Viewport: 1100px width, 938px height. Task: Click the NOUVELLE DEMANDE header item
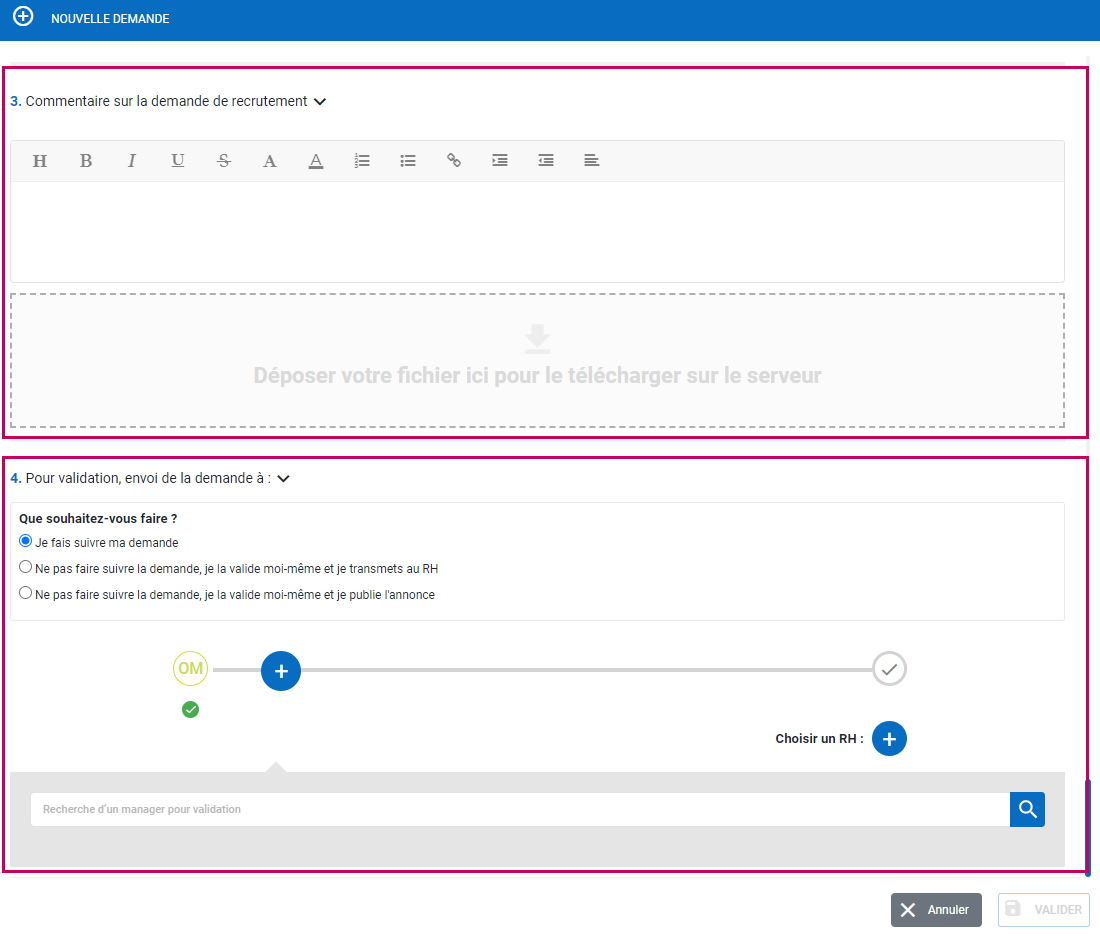point(110,19)
